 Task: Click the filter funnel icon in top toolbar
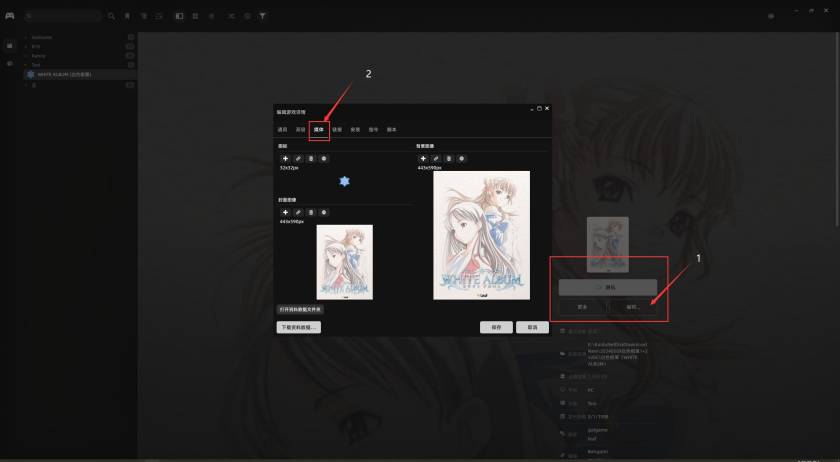click(x=263, y=16)
